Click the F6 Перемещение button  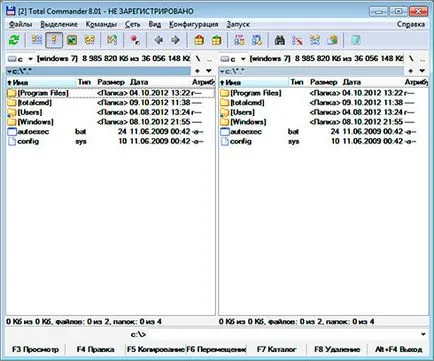tap(216, 349)
